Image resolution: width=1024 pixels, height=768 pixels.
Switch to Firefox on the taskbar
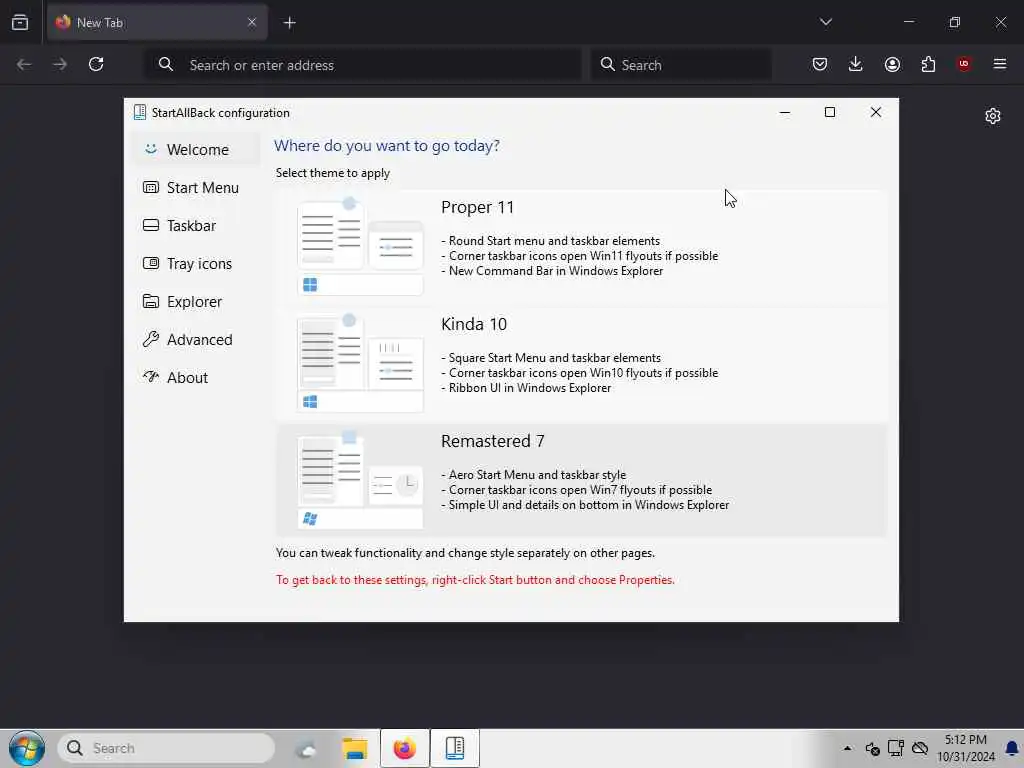click(405, 748)
